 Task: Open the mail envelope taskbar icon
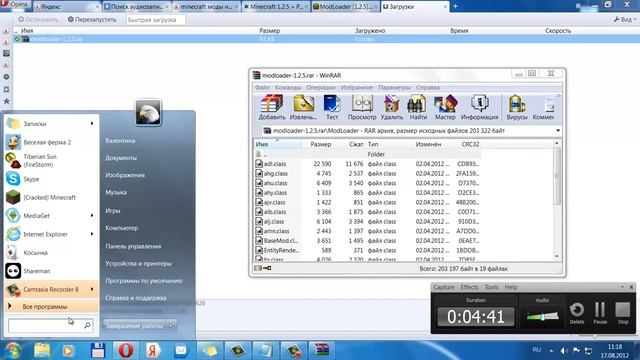pos(181,350)
